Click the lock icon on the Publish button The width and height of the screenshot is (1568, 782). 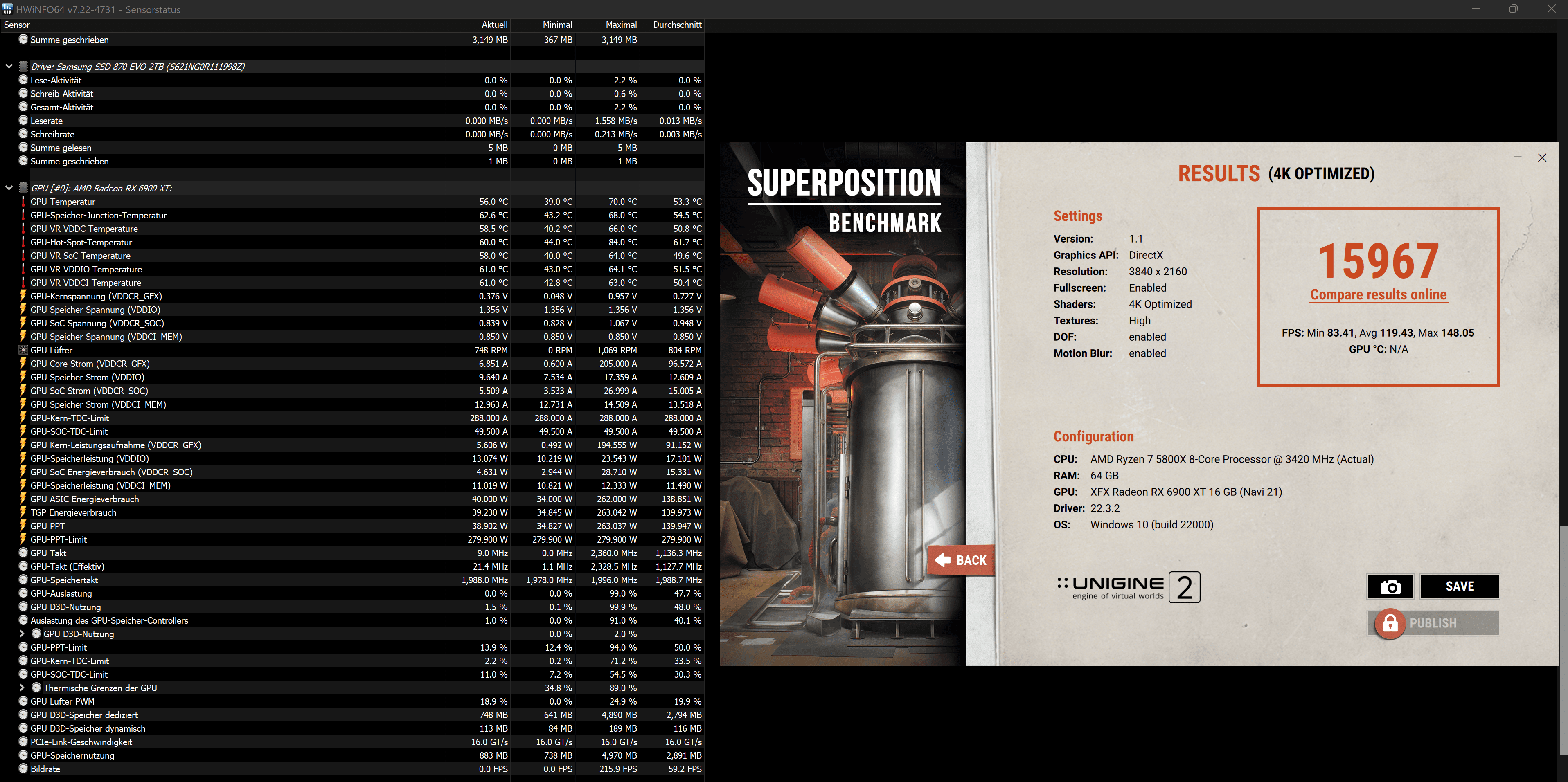[x=1390, y=623]
